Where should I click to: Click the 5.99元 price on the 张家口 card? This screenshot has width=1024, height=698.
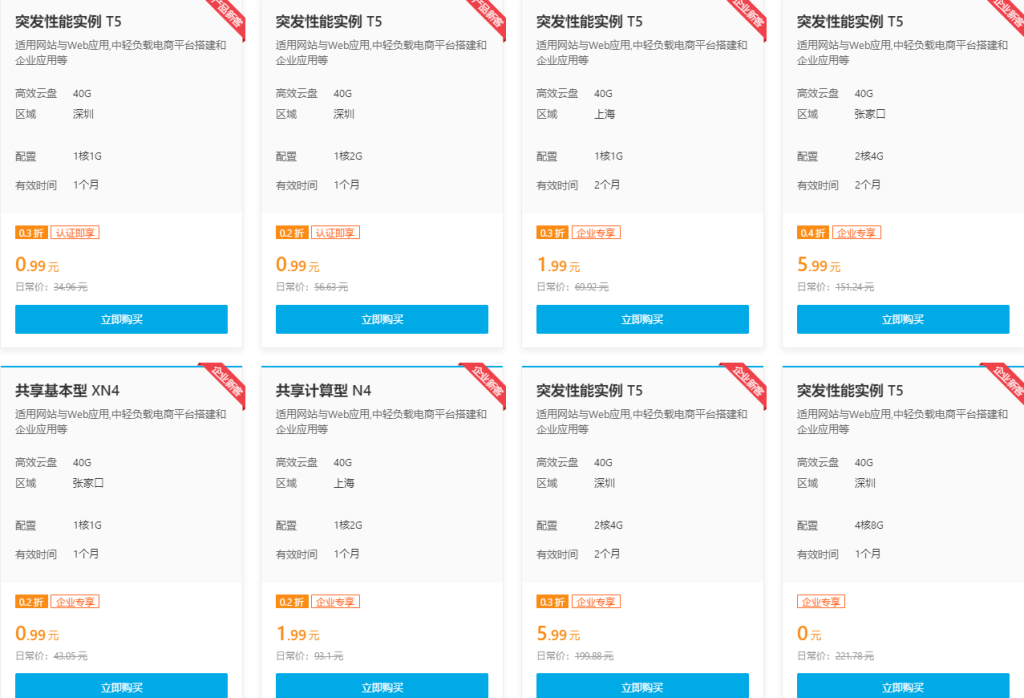pyautogui.click(x=818, y=266)
